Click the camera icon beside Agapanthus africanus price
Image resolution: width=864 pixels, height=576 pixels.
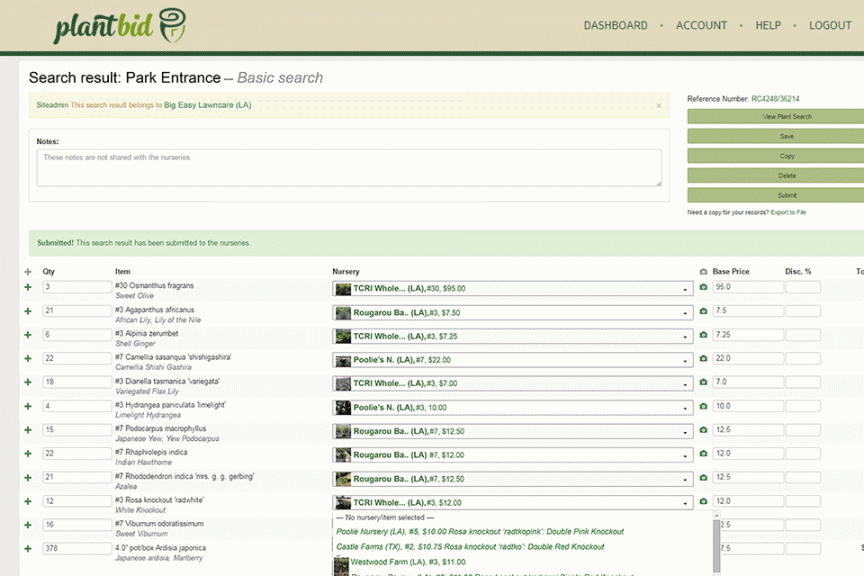(703, 311)
